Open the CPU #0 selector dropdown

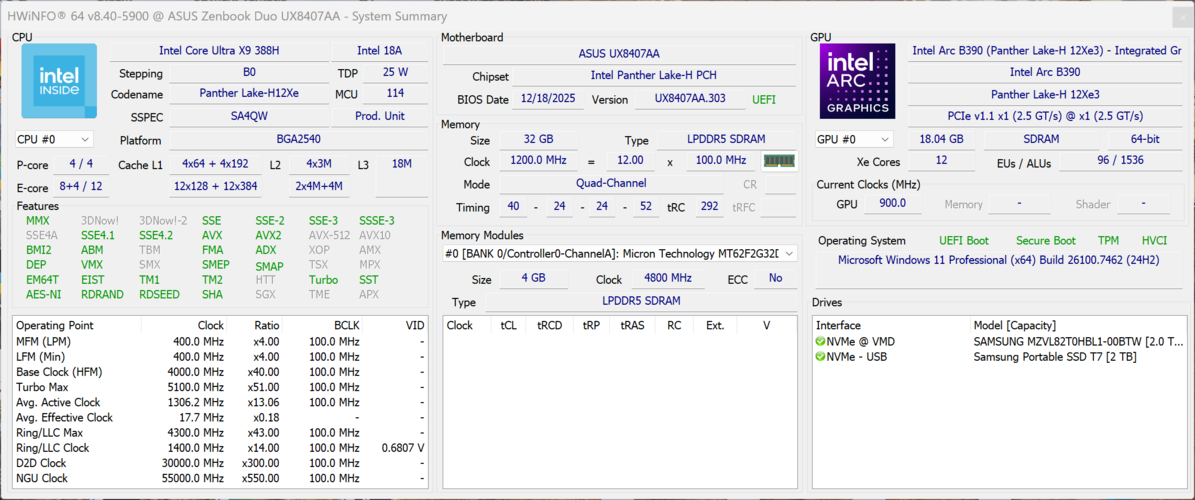click(x=54, y=140)
